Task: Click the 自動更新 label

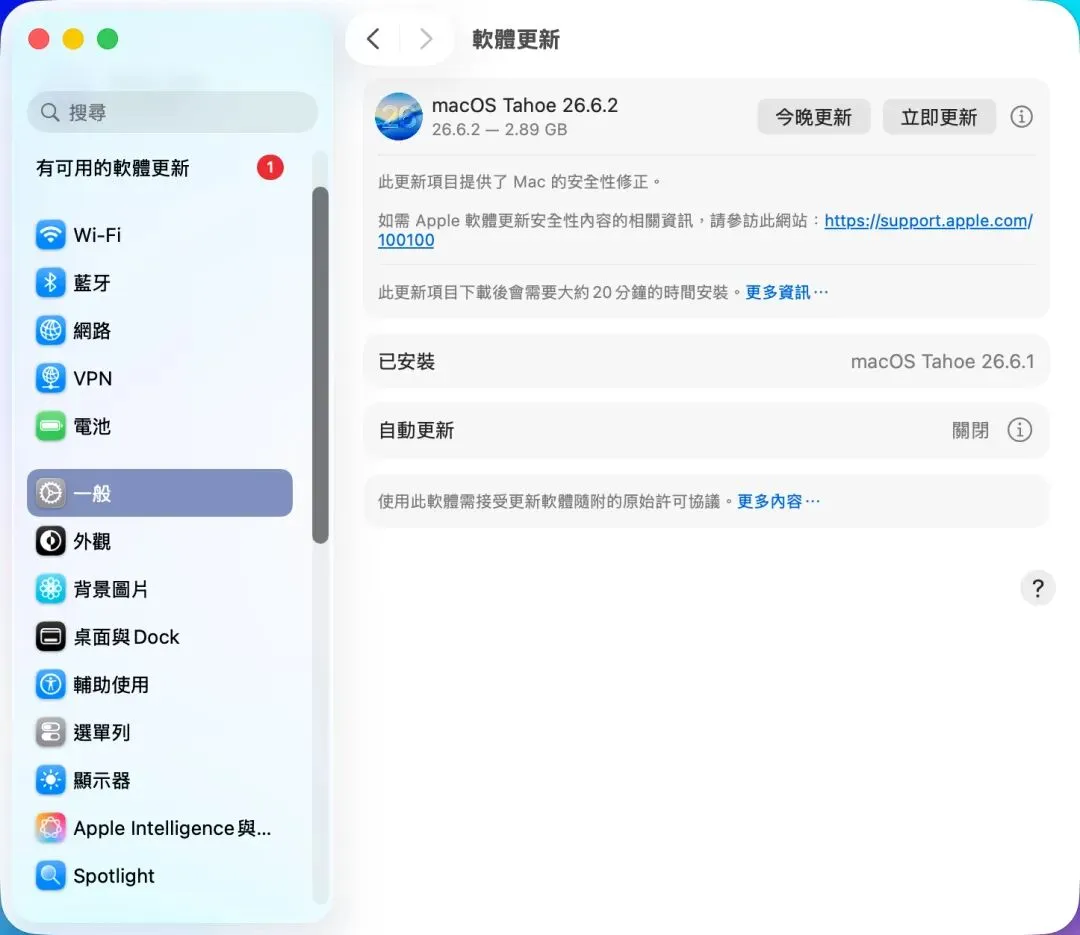Action: click(416, 430)
